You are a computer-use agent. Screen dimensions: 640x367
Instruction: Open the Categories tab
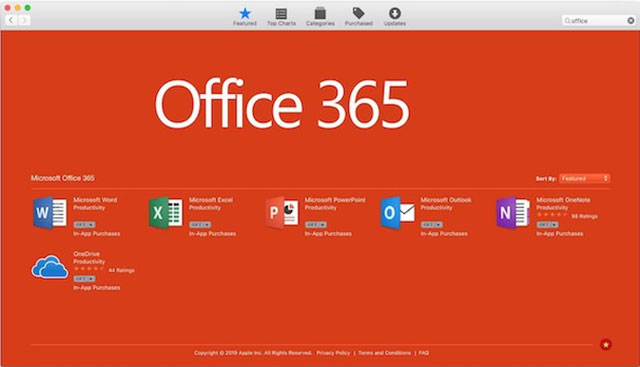pyautogui.click(x=320, y=17)
